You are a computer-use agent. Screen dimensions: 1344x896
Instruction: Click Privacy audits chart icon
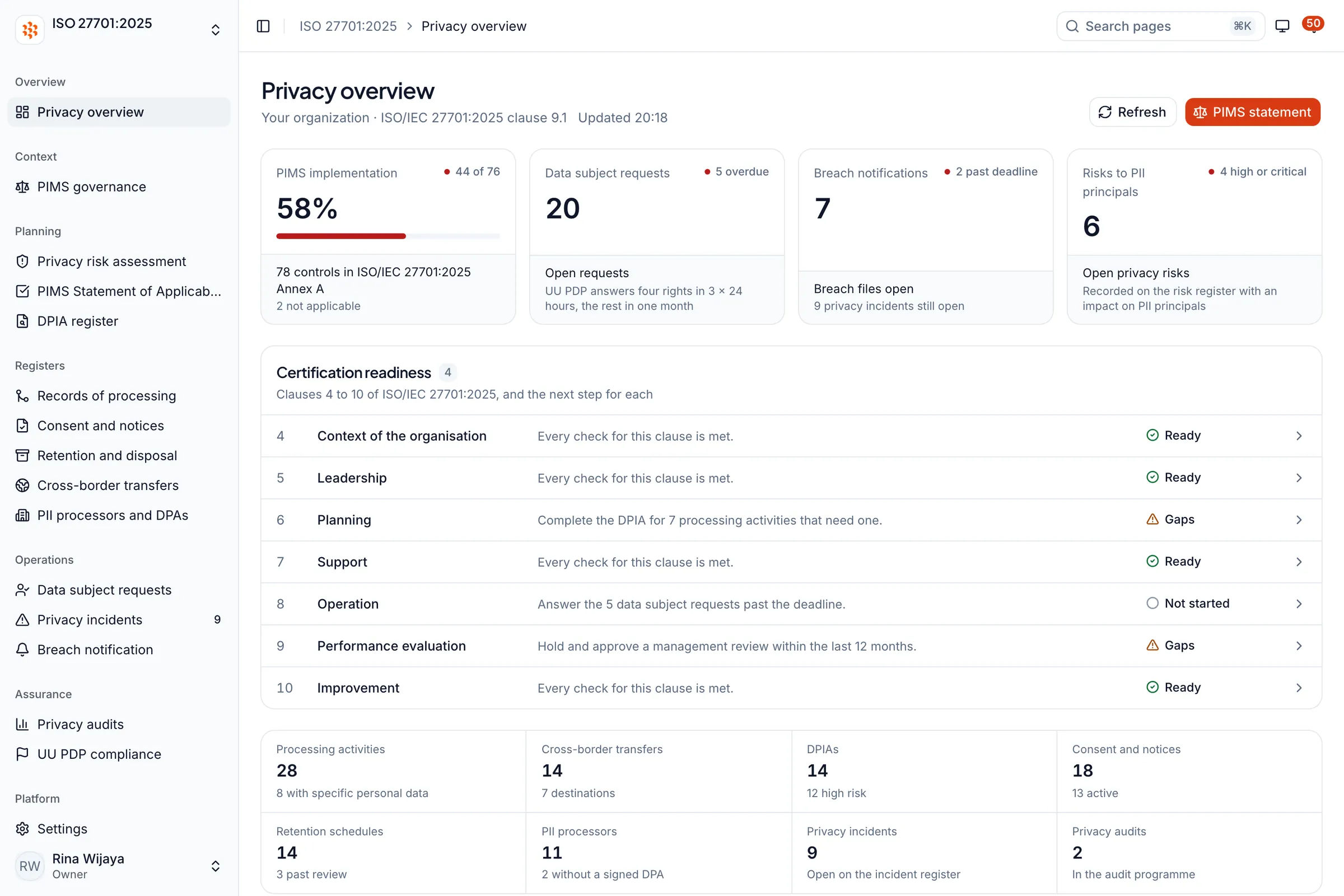tap(22, 725)
